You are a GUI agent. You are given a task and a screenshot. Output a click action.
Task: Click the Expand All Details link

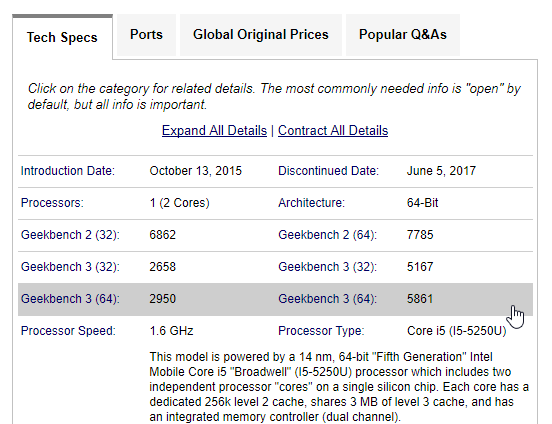click(214, 131)
